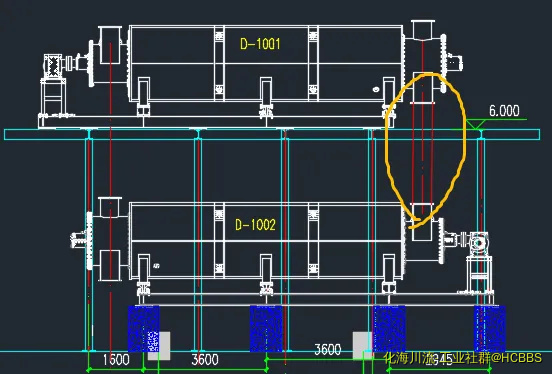
Task: Click the D-1001 equipment label
Action: click(x=260, y=44)
